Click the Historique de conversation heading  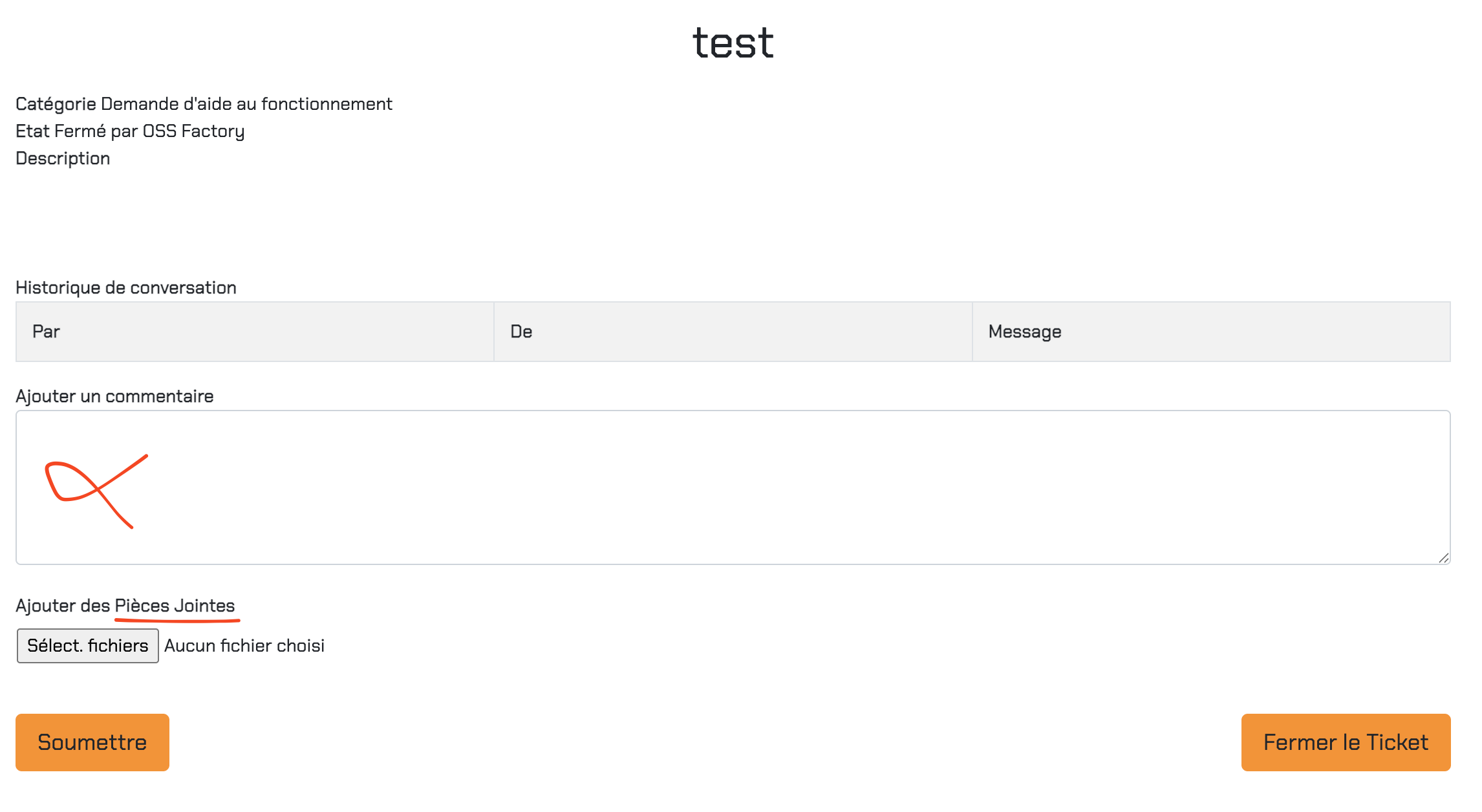[x=126, y=288]
